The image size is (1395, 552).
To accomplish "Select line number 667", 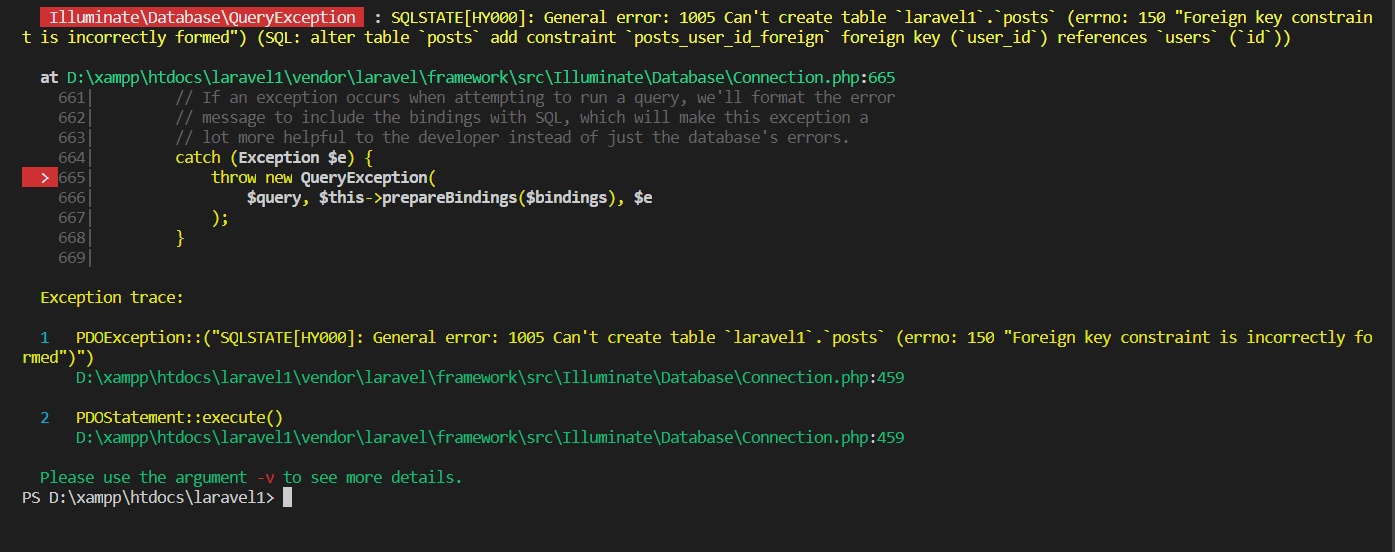I will [72, 217].
